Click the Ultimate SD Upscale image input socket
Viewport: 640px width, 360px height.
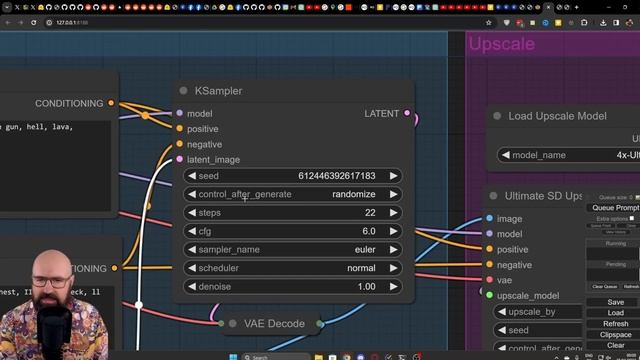tap(489, 218)
